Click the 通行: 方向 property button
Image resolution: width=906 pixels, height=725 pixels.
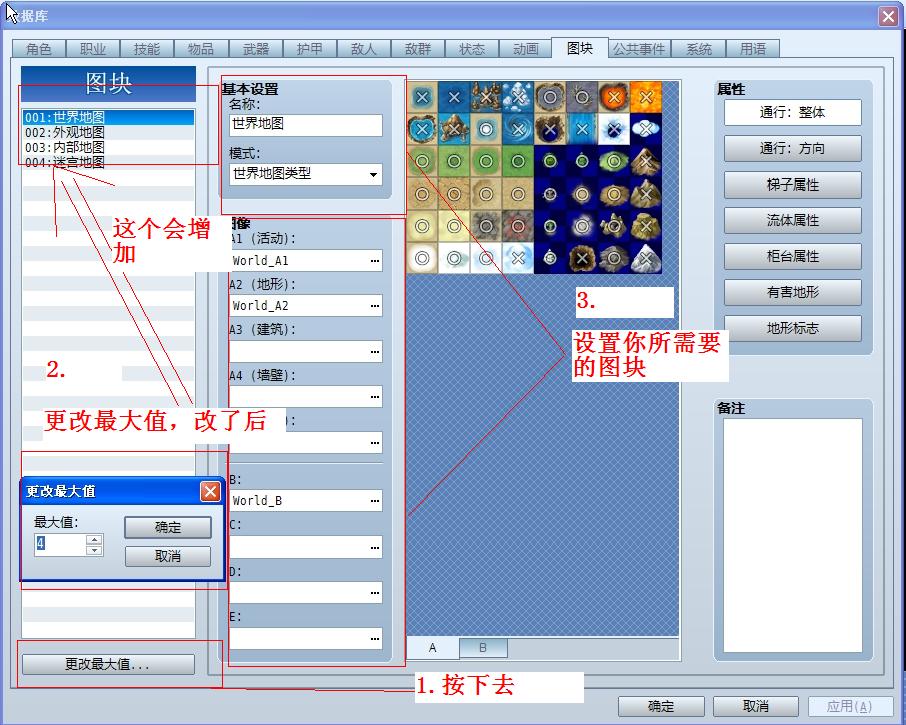point(793,149)
